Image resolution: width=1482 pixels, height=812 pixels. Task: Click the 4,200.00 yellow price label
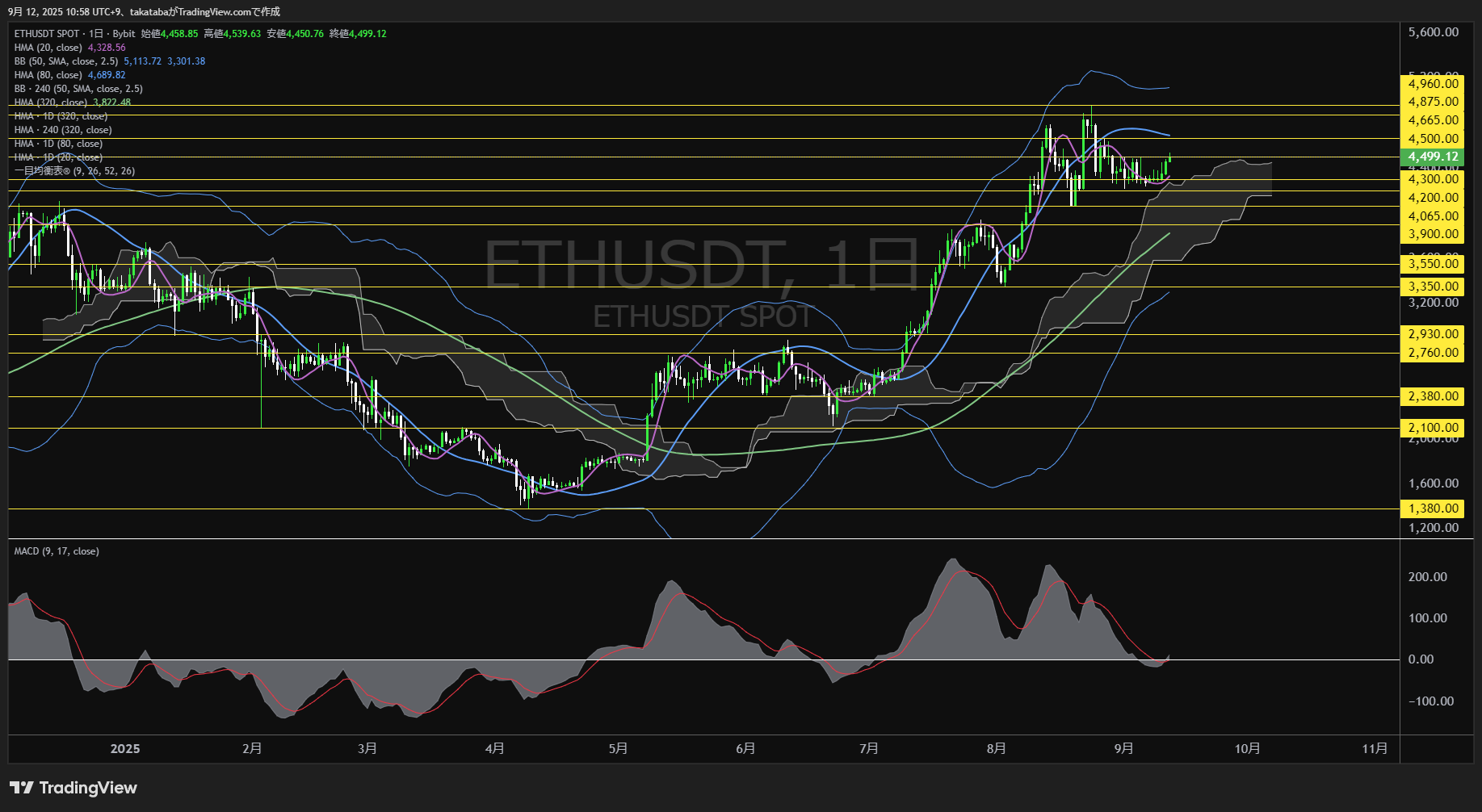pos(1432,198)
